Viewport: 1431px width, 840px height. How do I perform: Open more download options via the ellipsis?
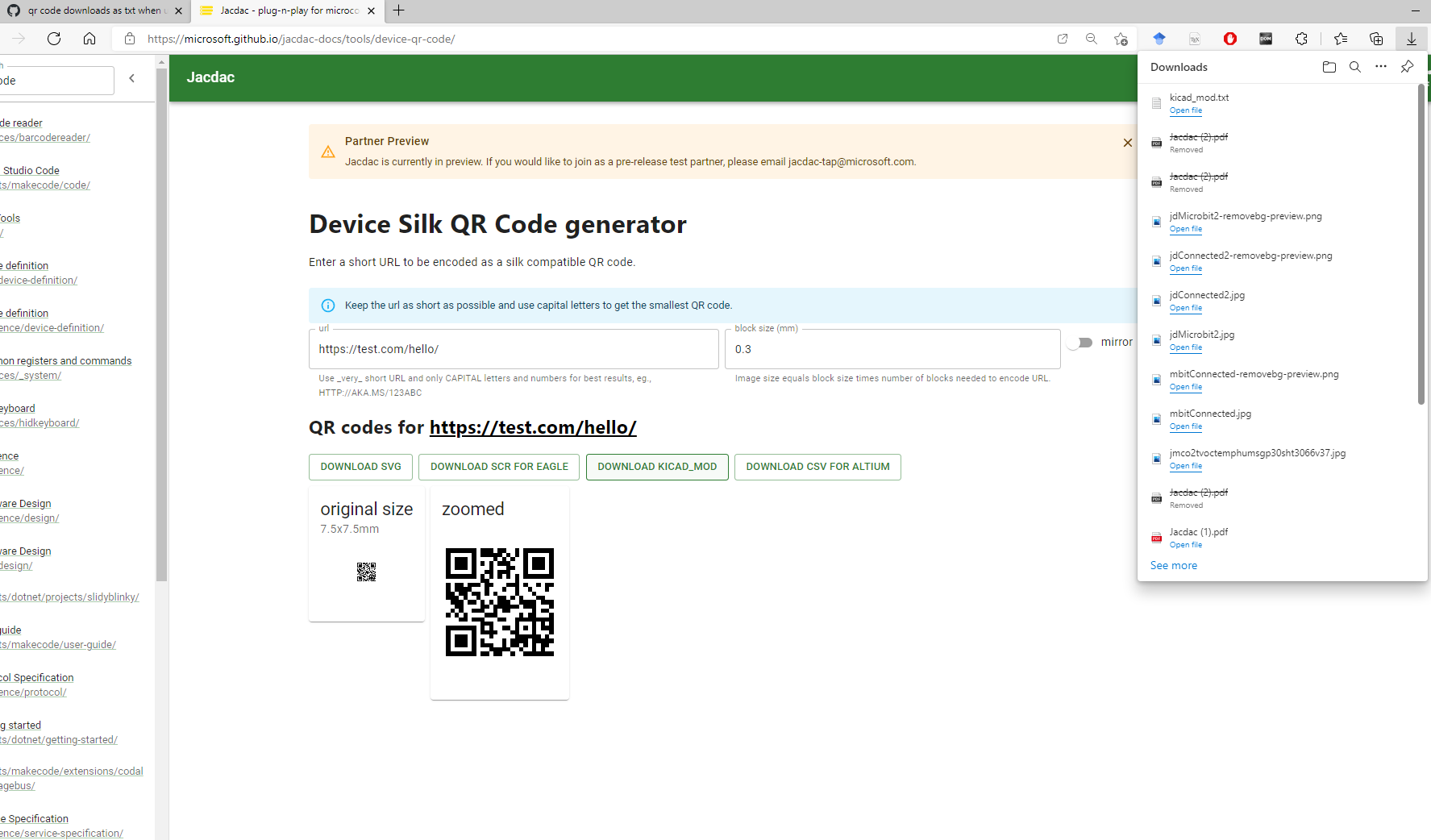[1381, 67]
